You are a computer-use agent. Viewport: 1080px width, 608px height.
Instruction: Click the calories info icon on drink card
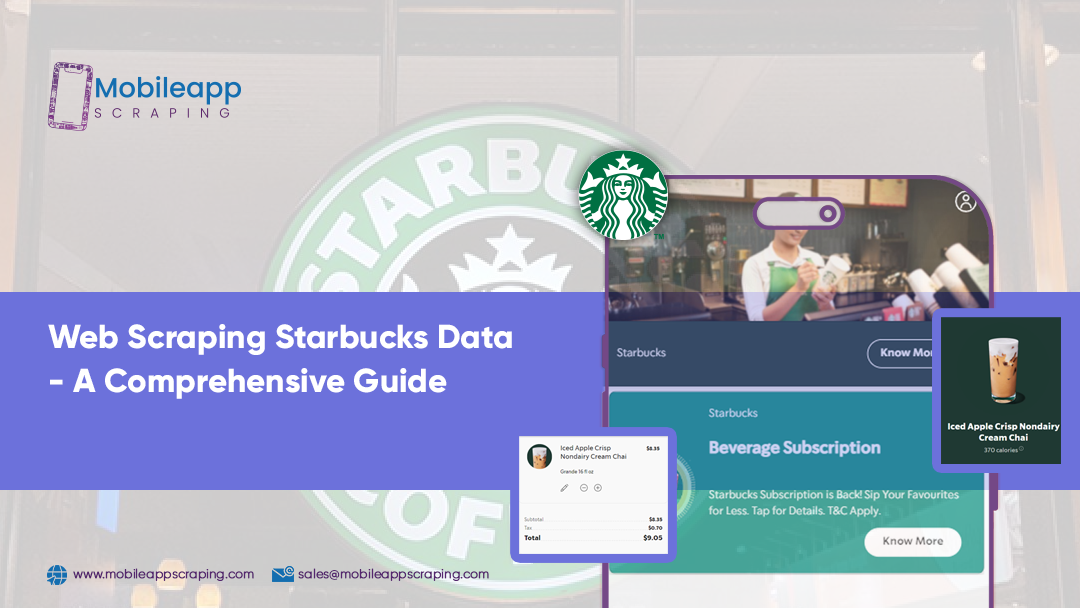click(1021, 449)
